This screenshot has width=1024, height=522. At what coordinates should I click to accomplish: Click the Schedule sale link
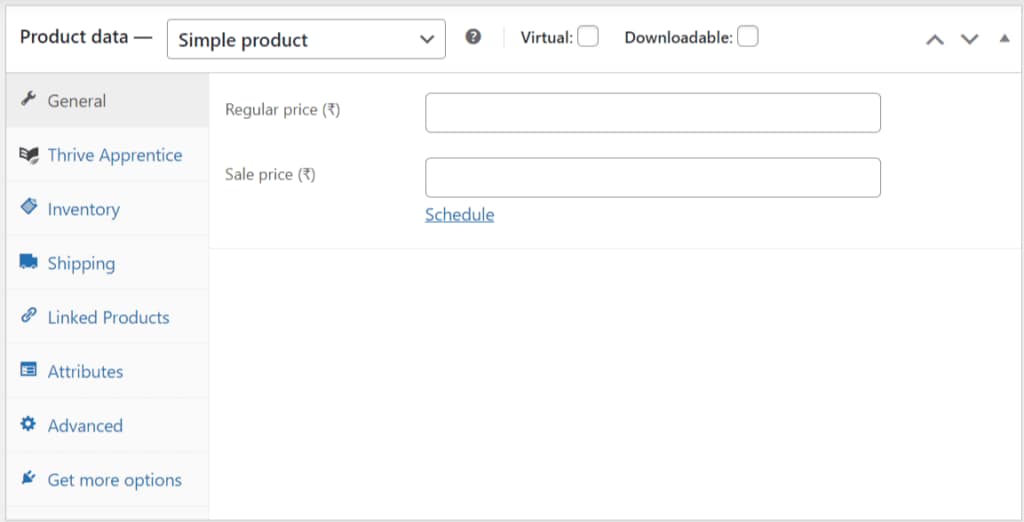coord(459,215)
